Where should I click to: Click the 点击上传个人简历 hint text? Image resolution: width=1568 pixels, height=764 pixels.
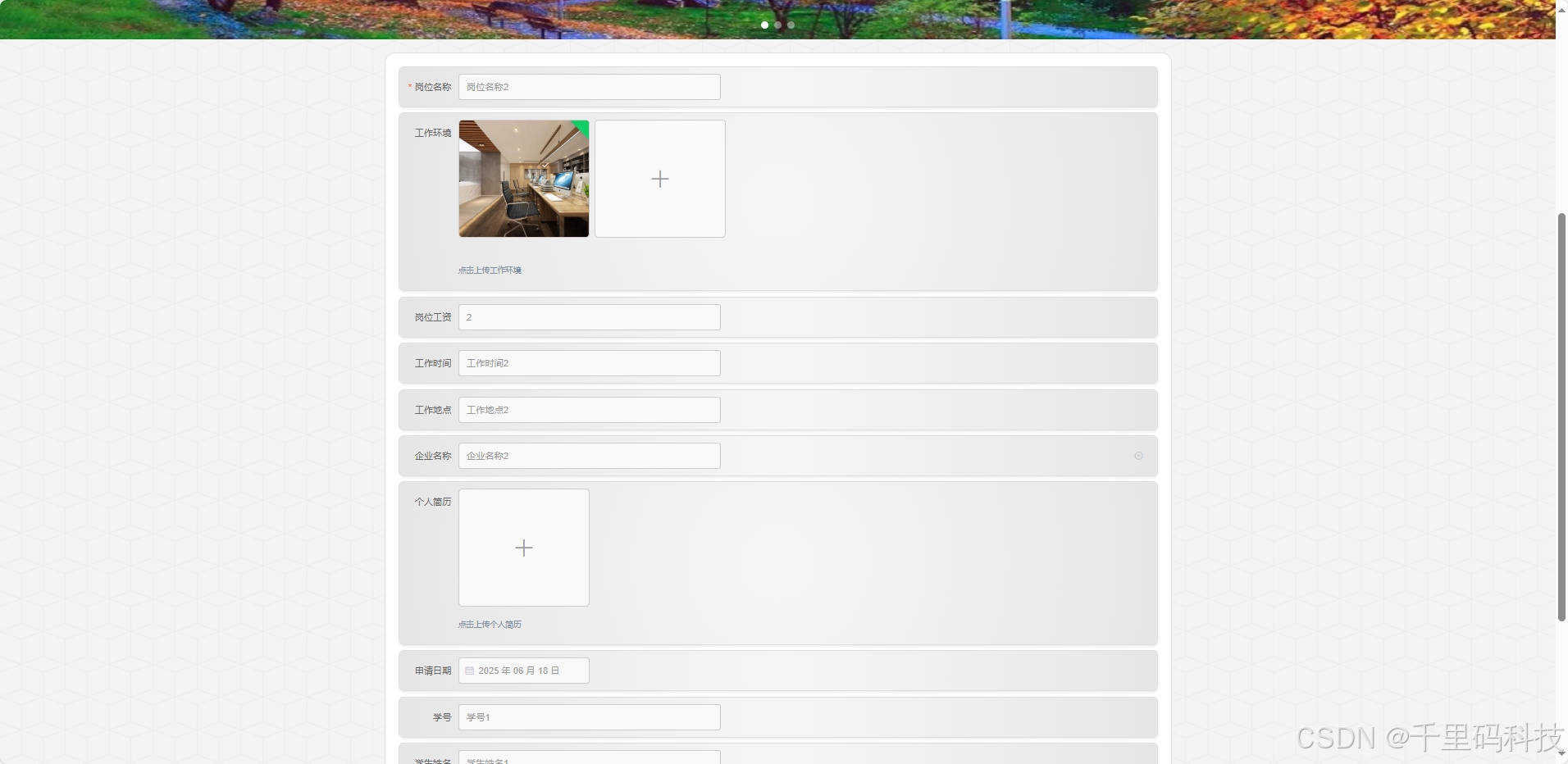click(x=490, y=624)
